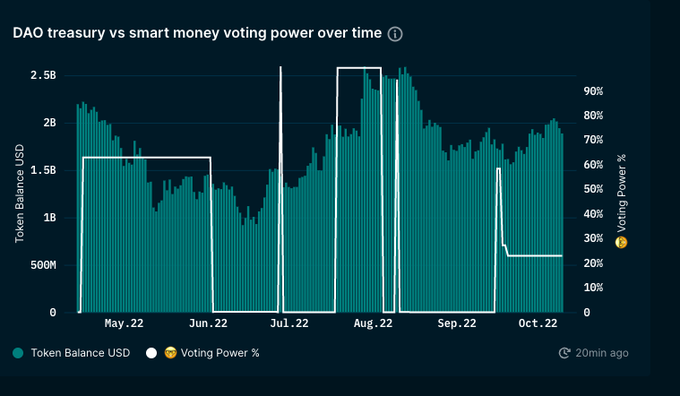This screenshot has width=680, height=396.
Task: Click the Jul.22 x-axis label
Action: (289, 324)
